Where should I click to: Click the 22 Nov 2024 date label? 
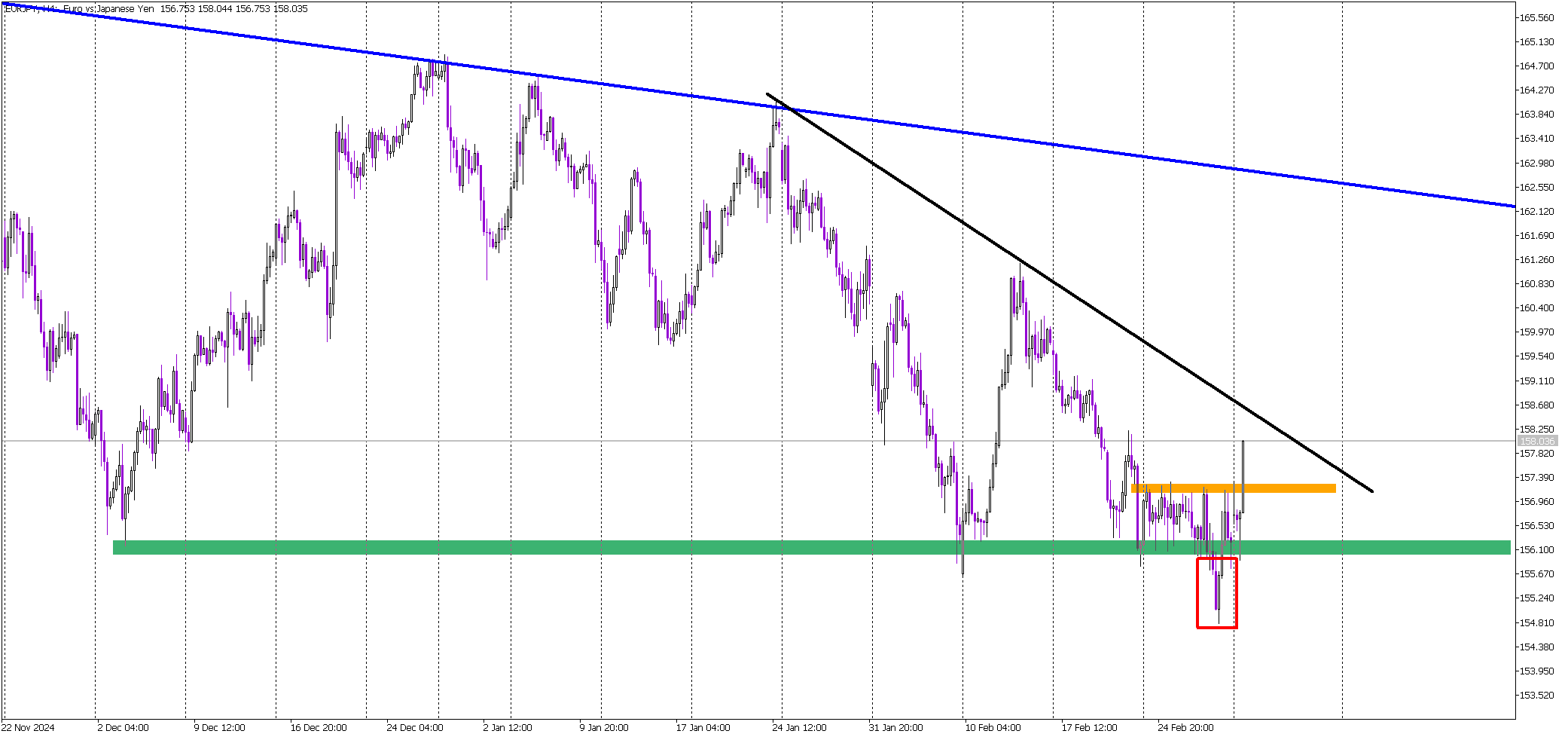pyautogui.click(x=28, y=727)
